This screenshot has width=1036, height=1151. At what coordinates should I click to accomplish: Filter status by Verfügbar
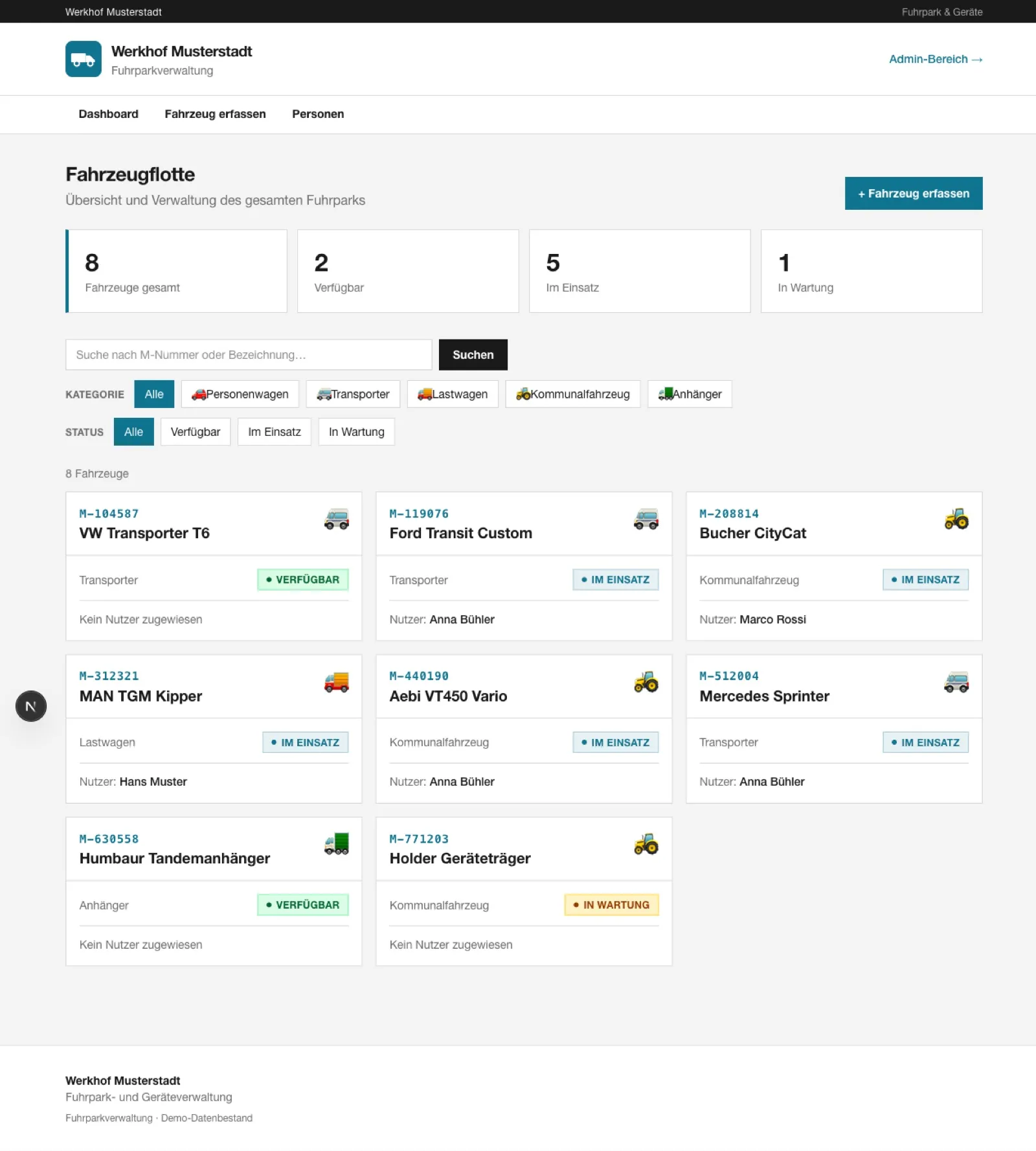(x=196, y=432)
